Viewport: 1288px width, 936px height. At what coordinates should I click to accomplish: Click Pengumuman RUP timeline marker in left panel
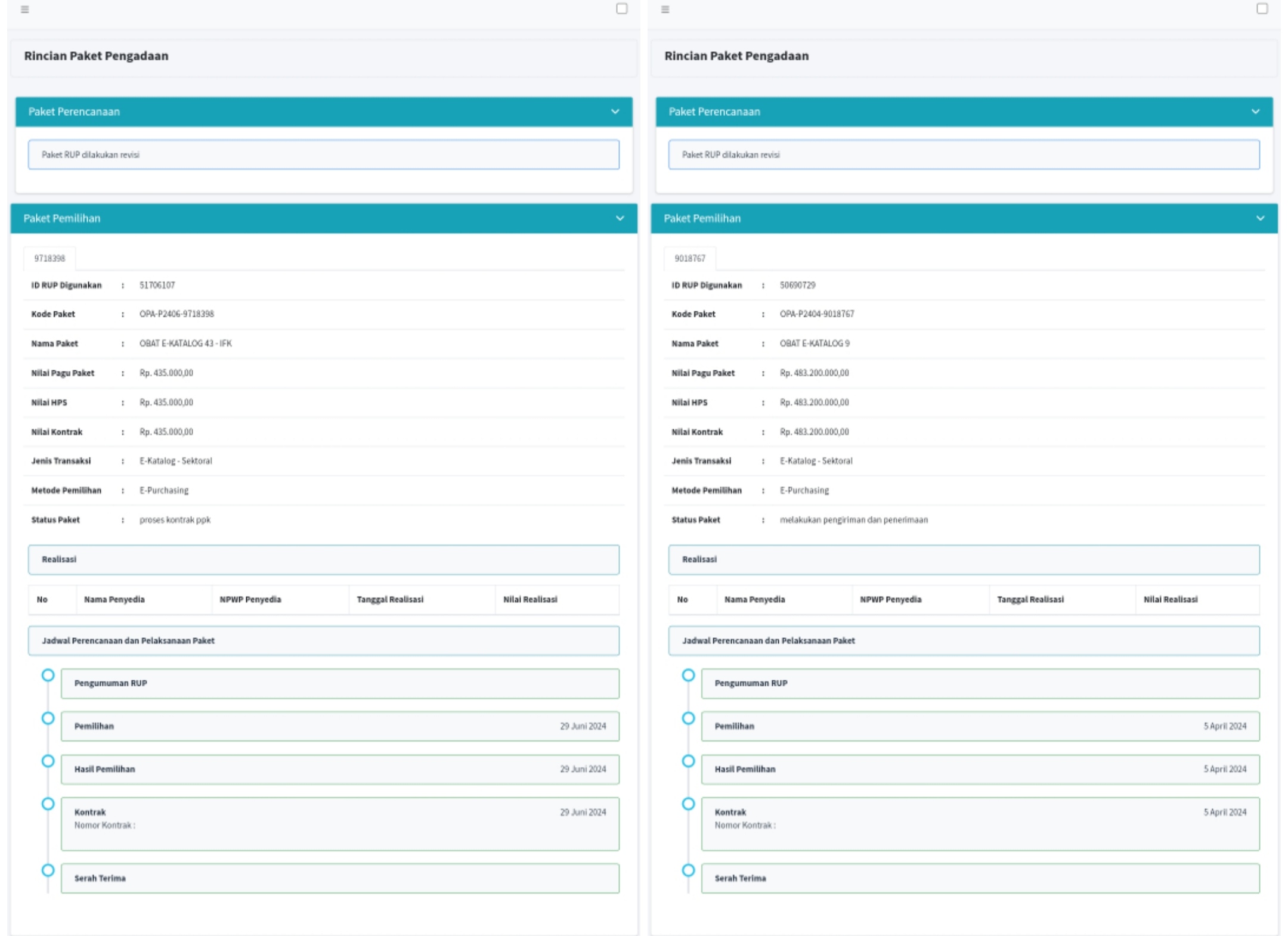pyautogui.click(x=48, y=675)
